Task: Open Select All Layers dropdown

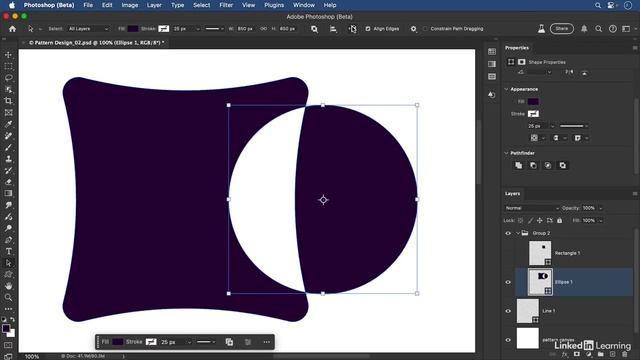Action: tap(89, 29)
